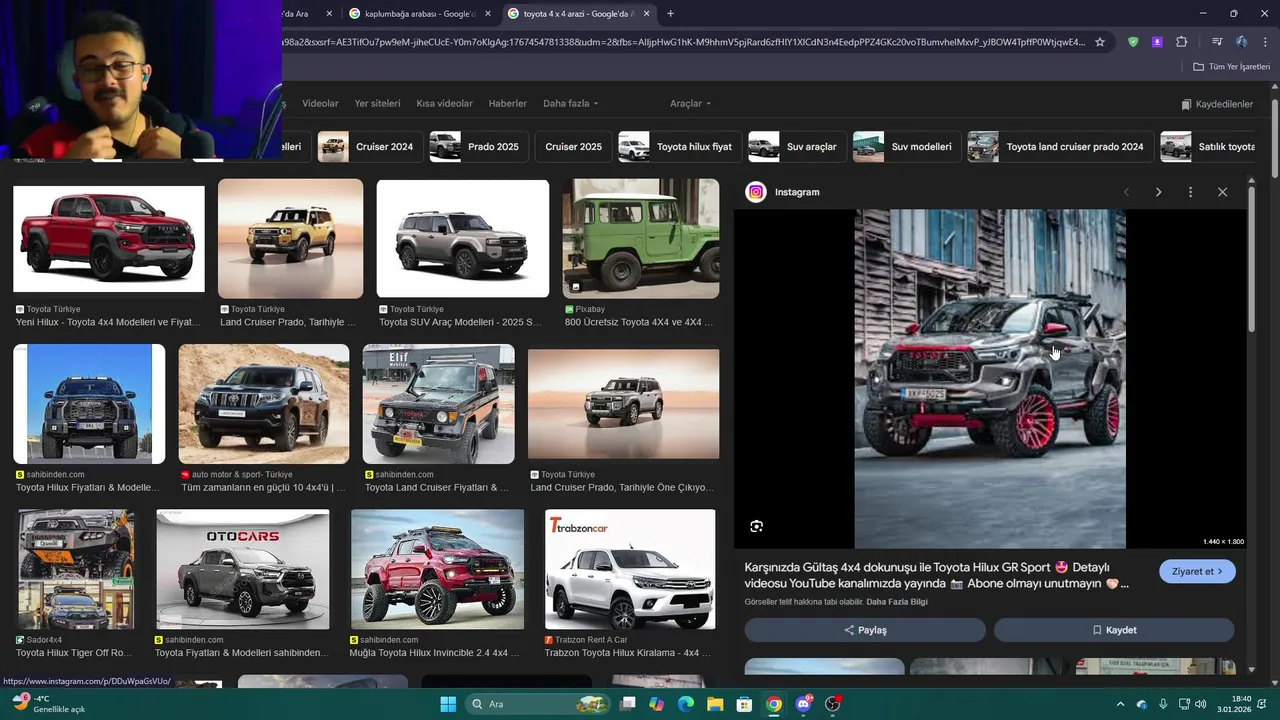Open Kaydedilenler saved items

[x=1217, y=104]
